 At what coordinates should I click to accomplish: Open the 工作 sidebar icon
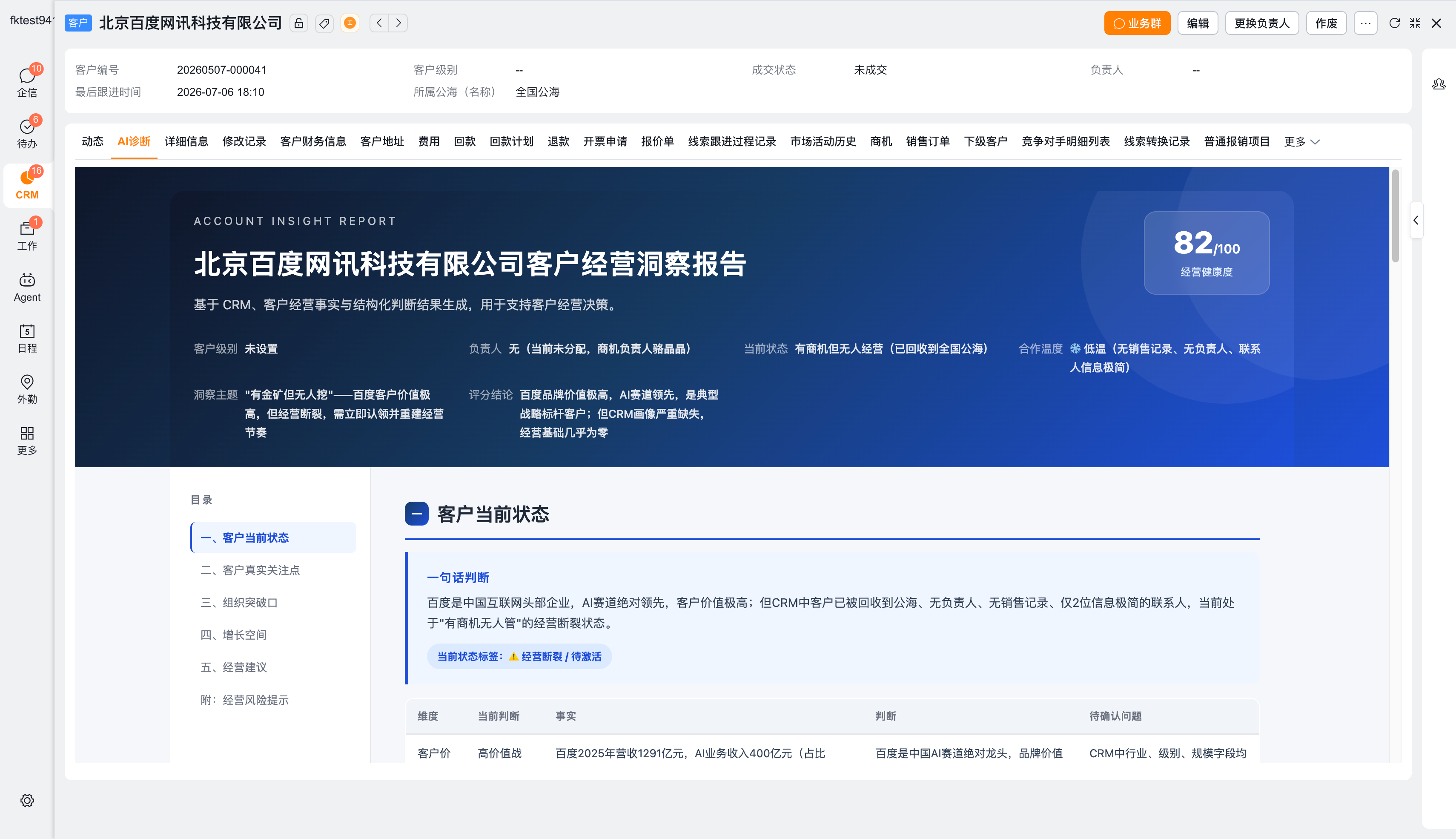[x=27, y=235]
